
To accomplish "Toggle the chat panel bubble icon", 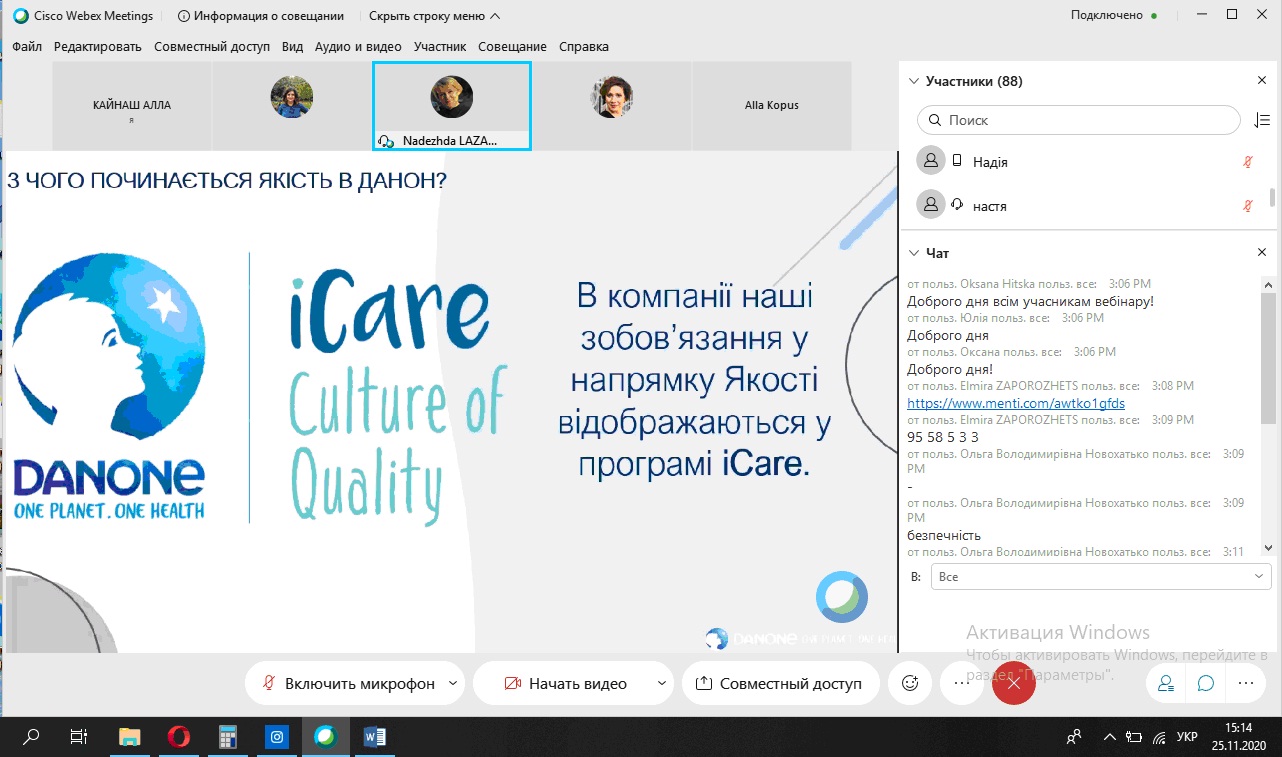I will 1206,683.
